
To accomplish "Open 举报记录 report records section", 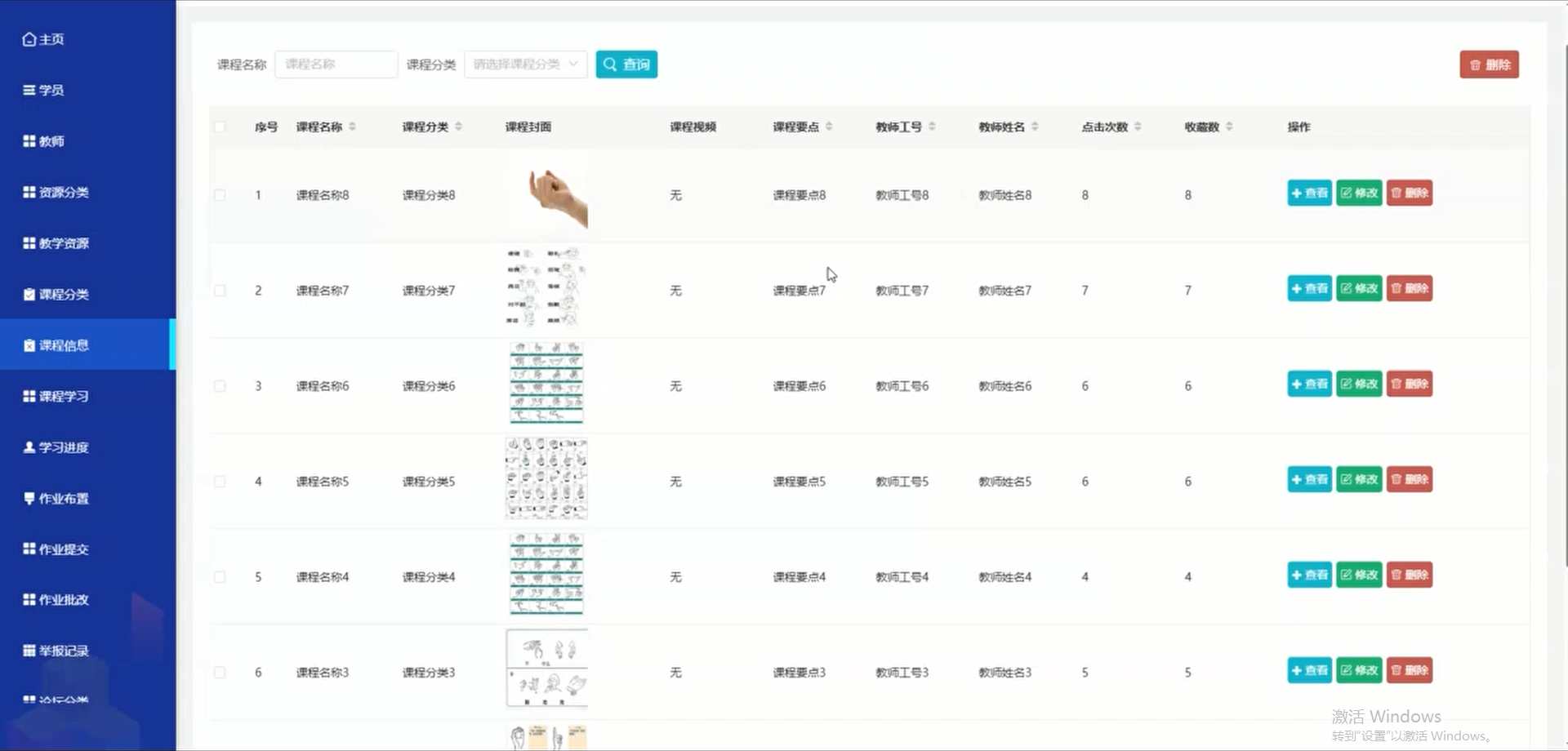I will 59,651.
